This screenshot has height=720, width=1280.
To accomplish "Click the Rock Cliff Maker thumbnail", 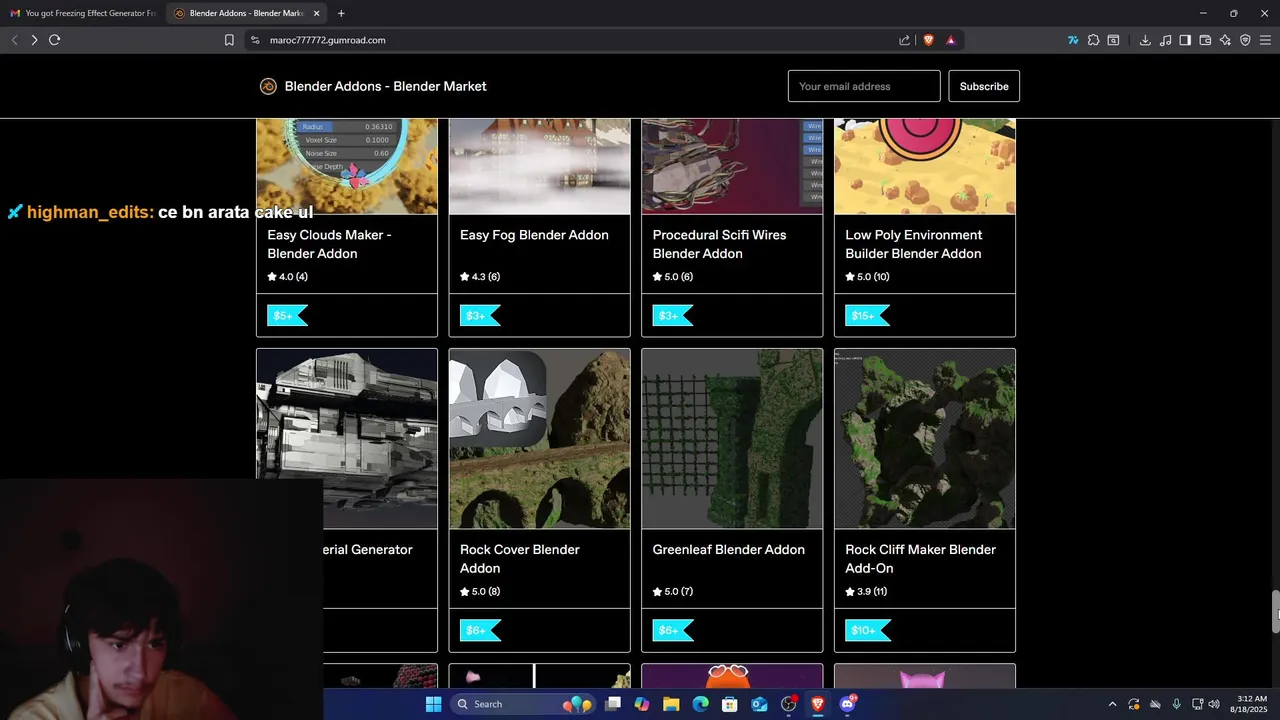I will (925, 439).
